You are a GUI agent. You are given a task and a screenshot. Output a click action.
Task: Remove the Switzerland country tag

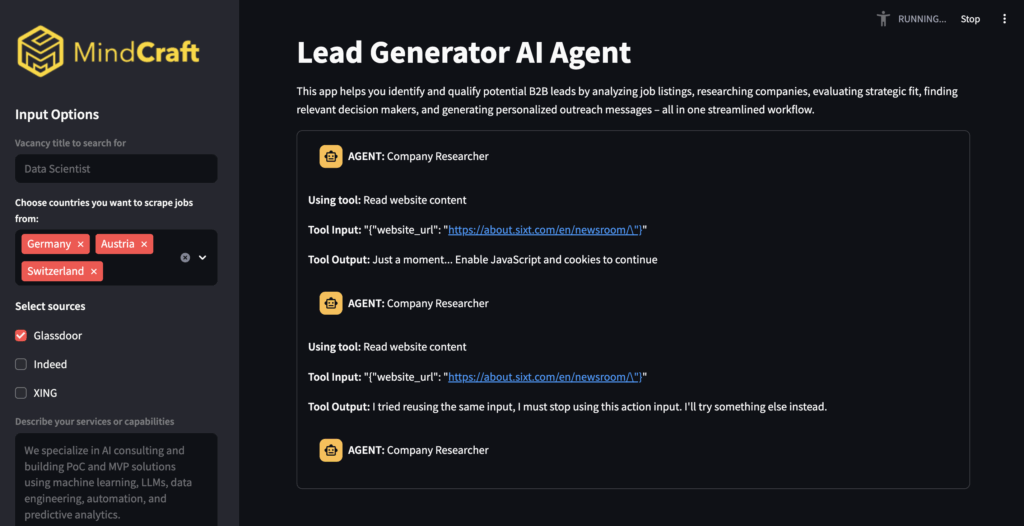(x=93, y=271)
